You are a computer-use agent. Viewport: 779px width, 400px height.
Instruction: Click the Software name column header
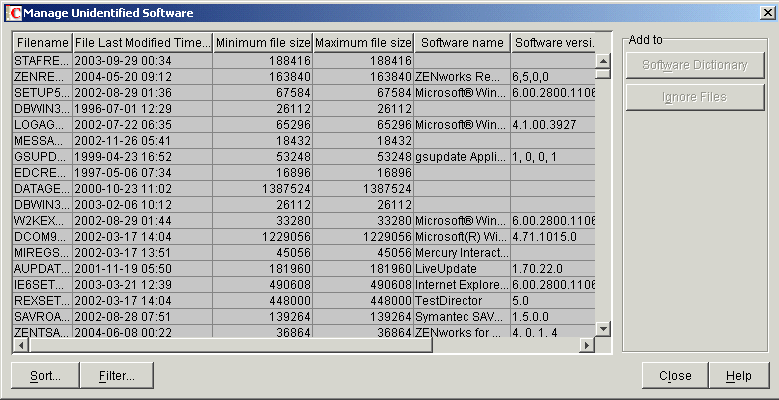(x=463, y=43)
